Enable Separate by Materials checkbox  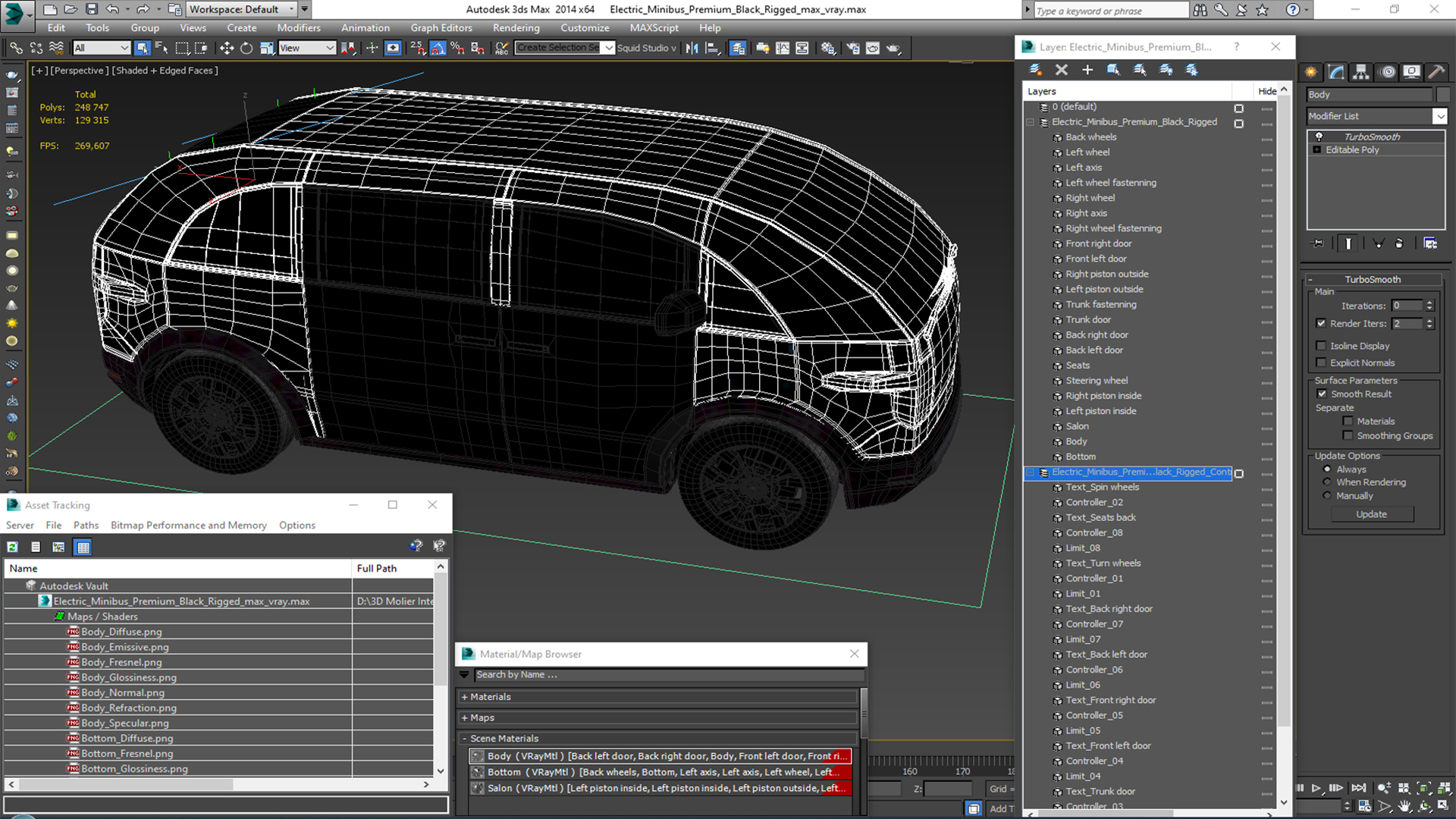click(x=1348, y=421)
